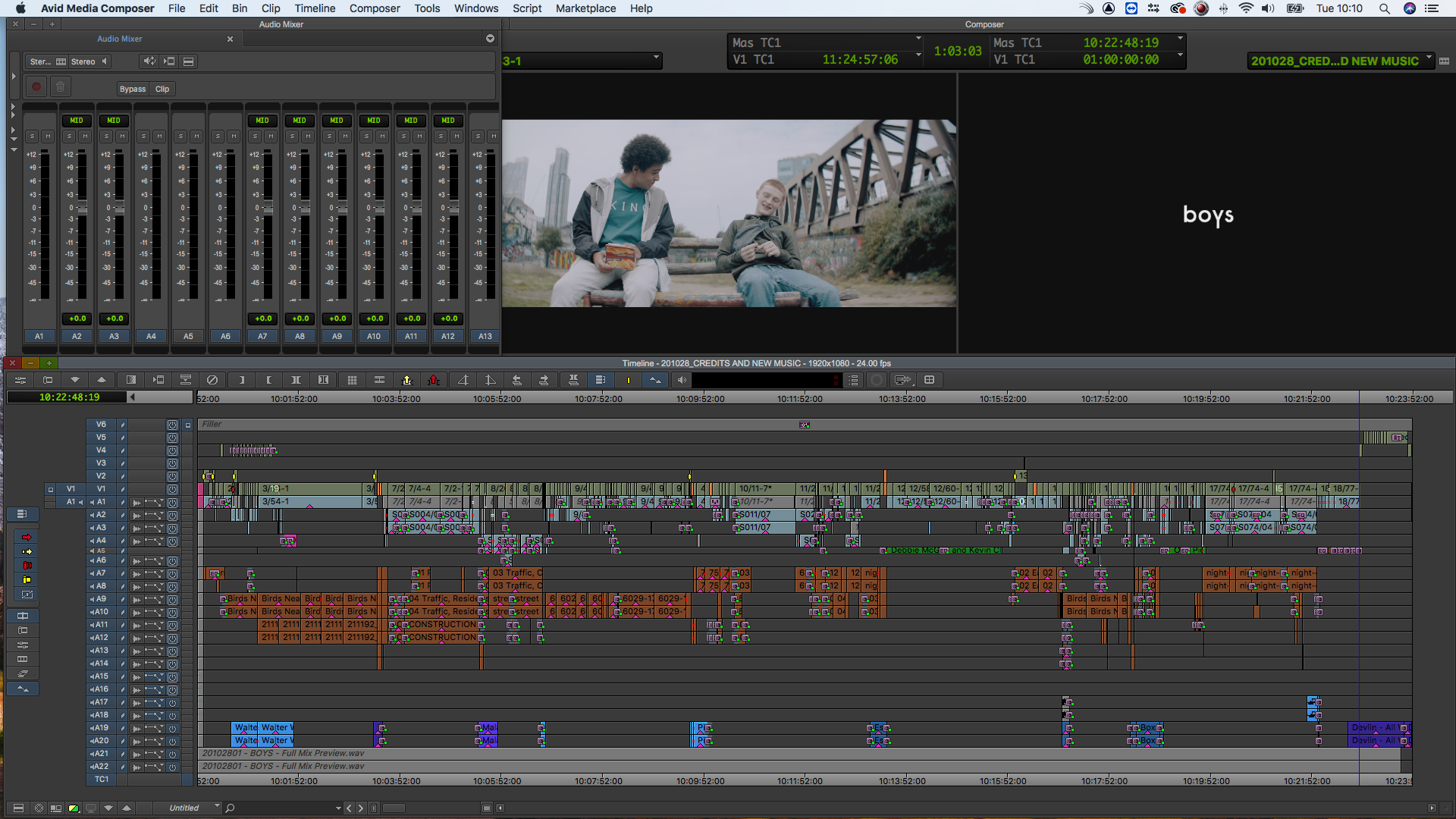Adjust the A8 mixer volume fader

point(305,208)
